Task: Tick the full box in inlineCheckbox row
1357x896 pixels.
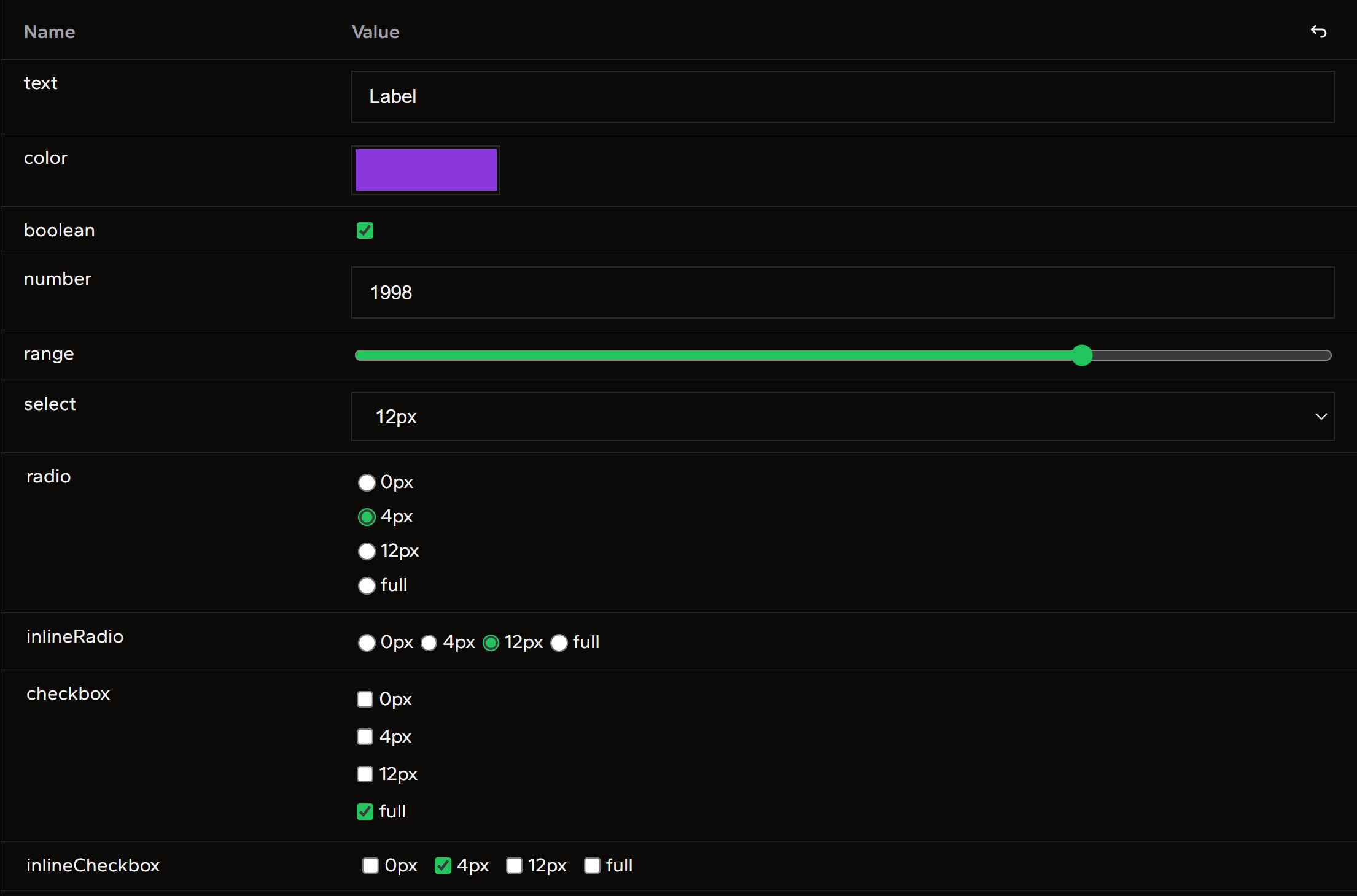Action: (x=592, y=865)
